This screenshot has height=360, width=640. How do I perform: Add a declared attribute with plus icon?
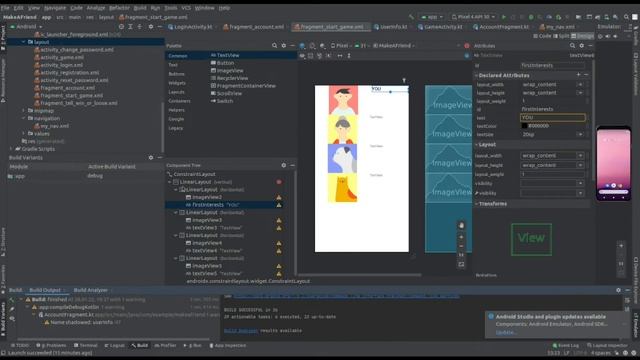[578, 75]
